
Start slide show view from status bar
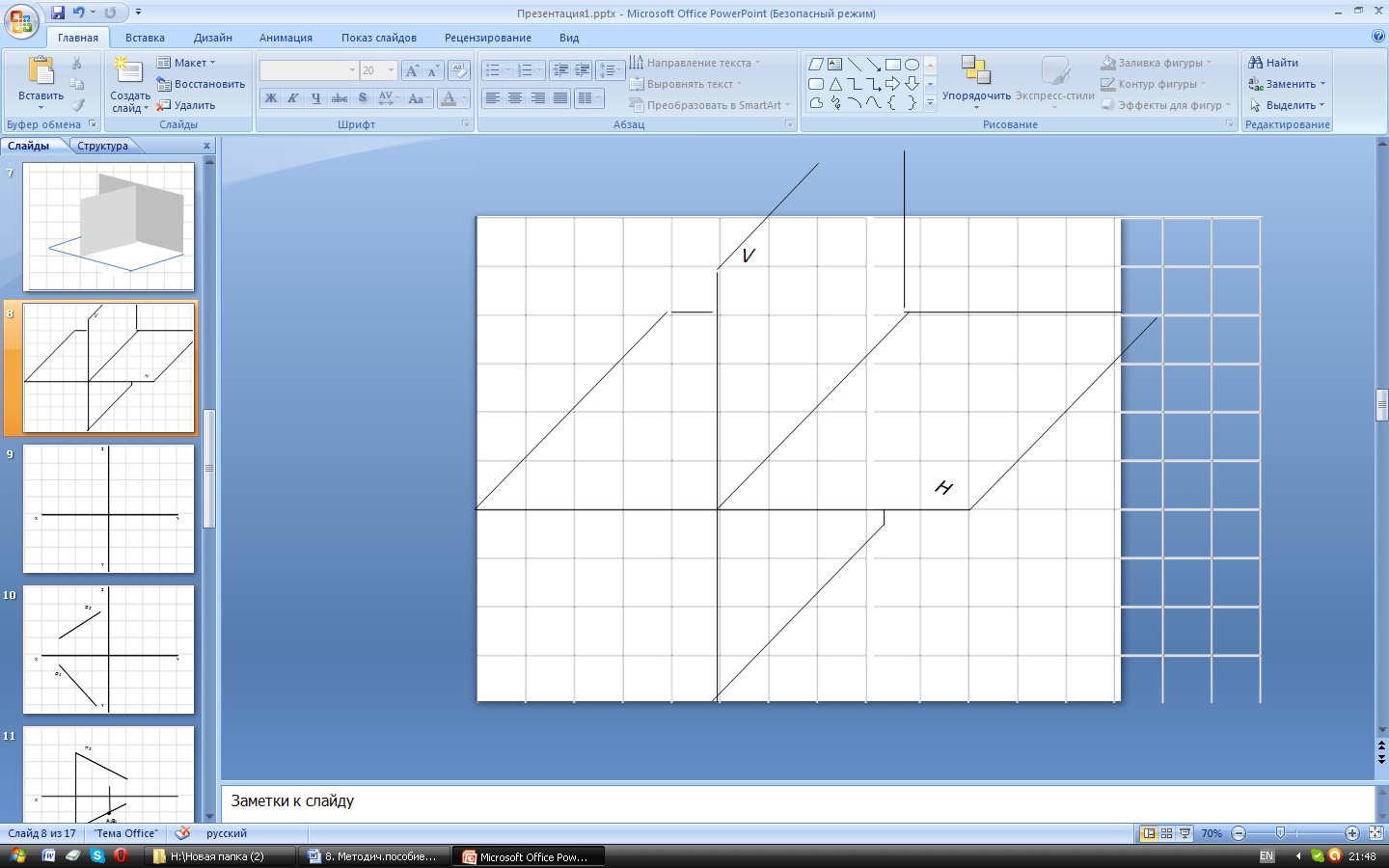tap(1185, 833)
